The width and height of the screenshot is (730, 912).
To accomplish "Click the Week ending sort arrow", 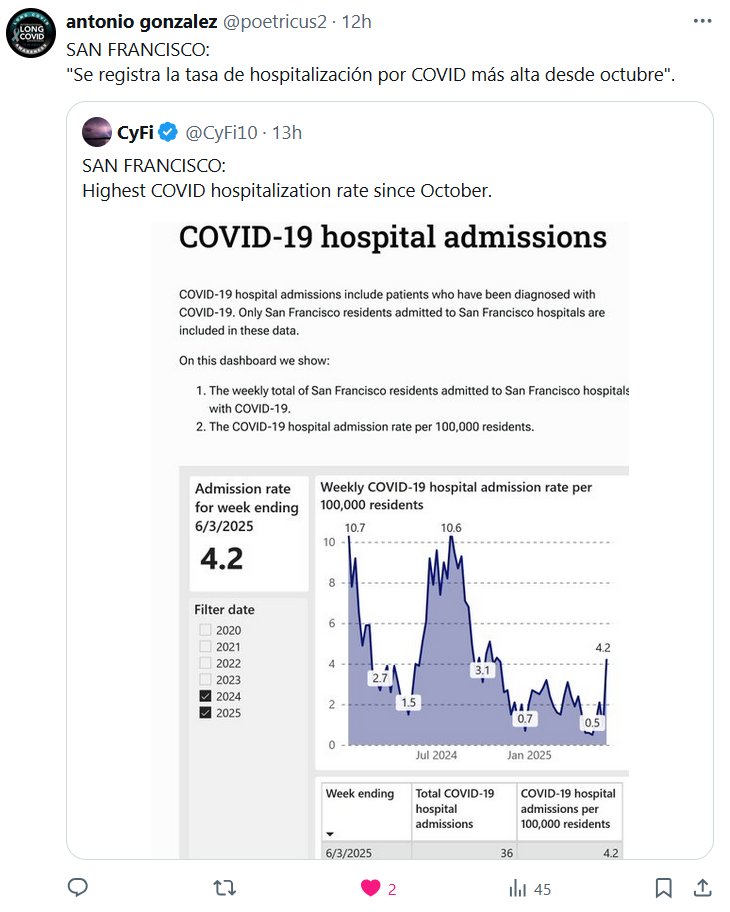I will coord(330,834).
